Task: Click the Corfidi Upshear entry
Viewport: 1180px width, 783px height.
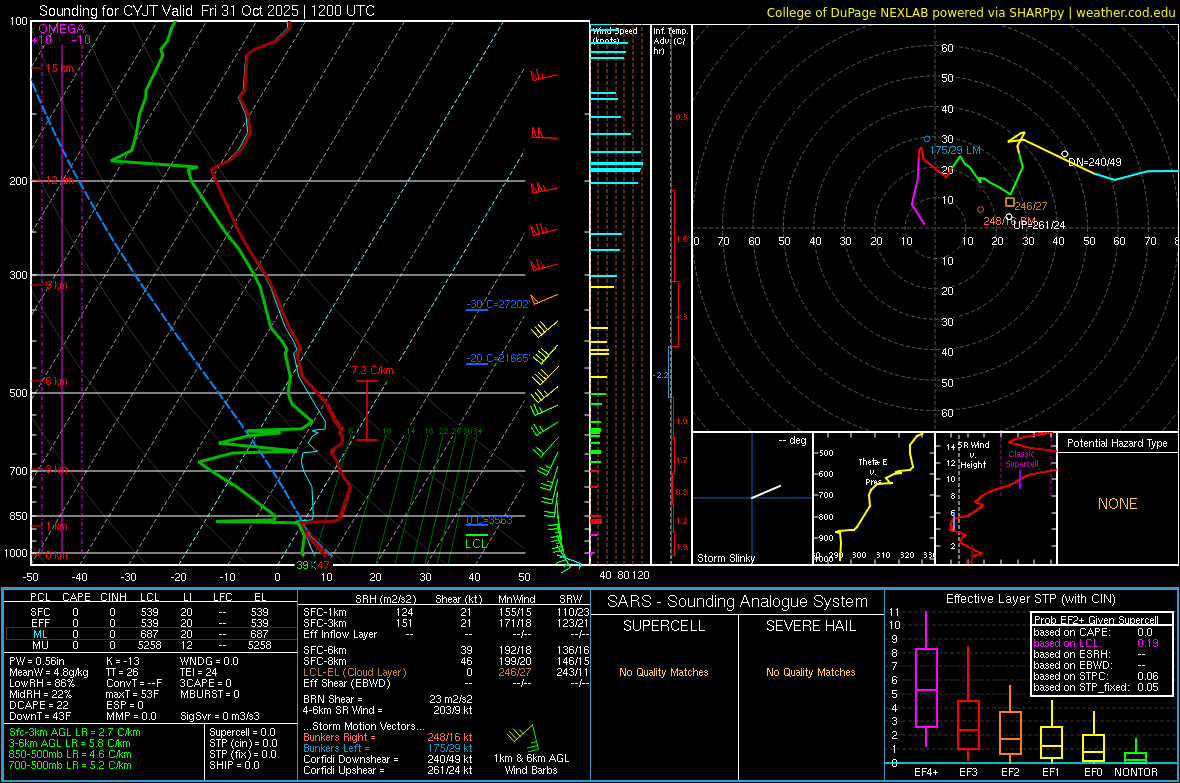Action: coord(388,770)
